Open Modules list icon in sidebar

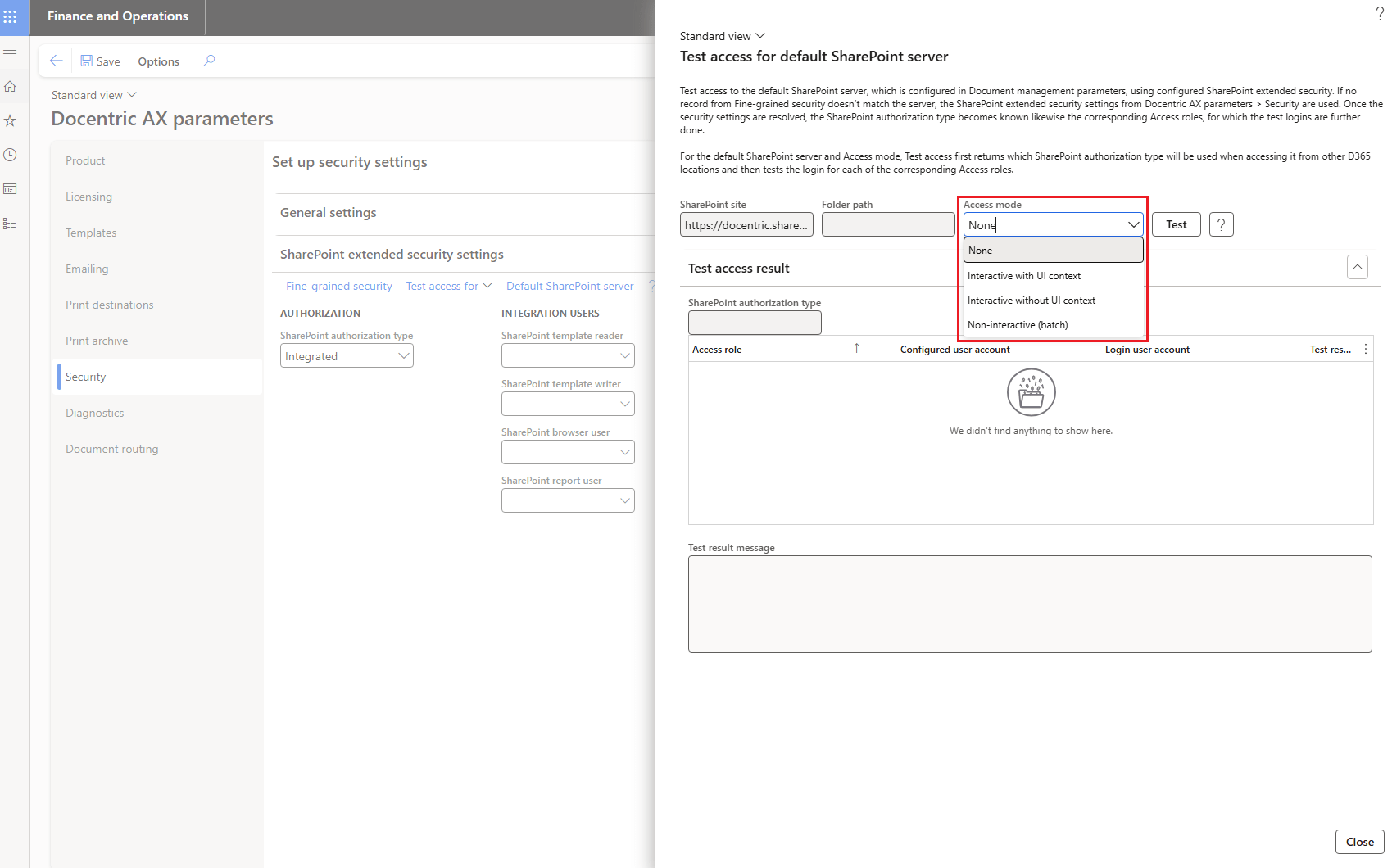point(11,224)
